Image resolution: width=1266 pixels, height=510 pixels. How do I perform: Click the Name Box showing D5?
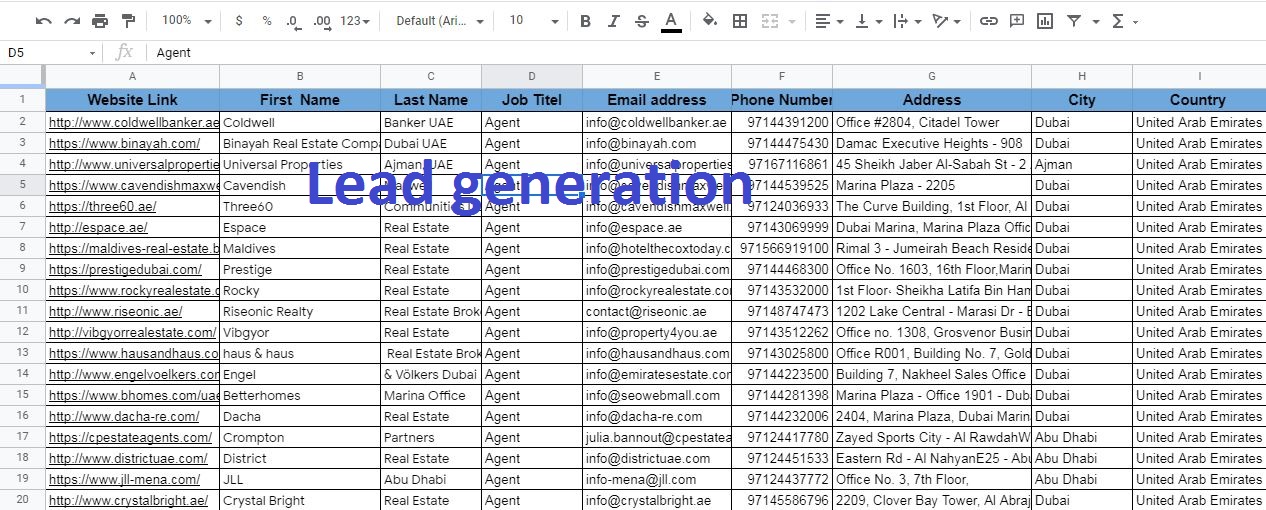(x=50, y=53)
